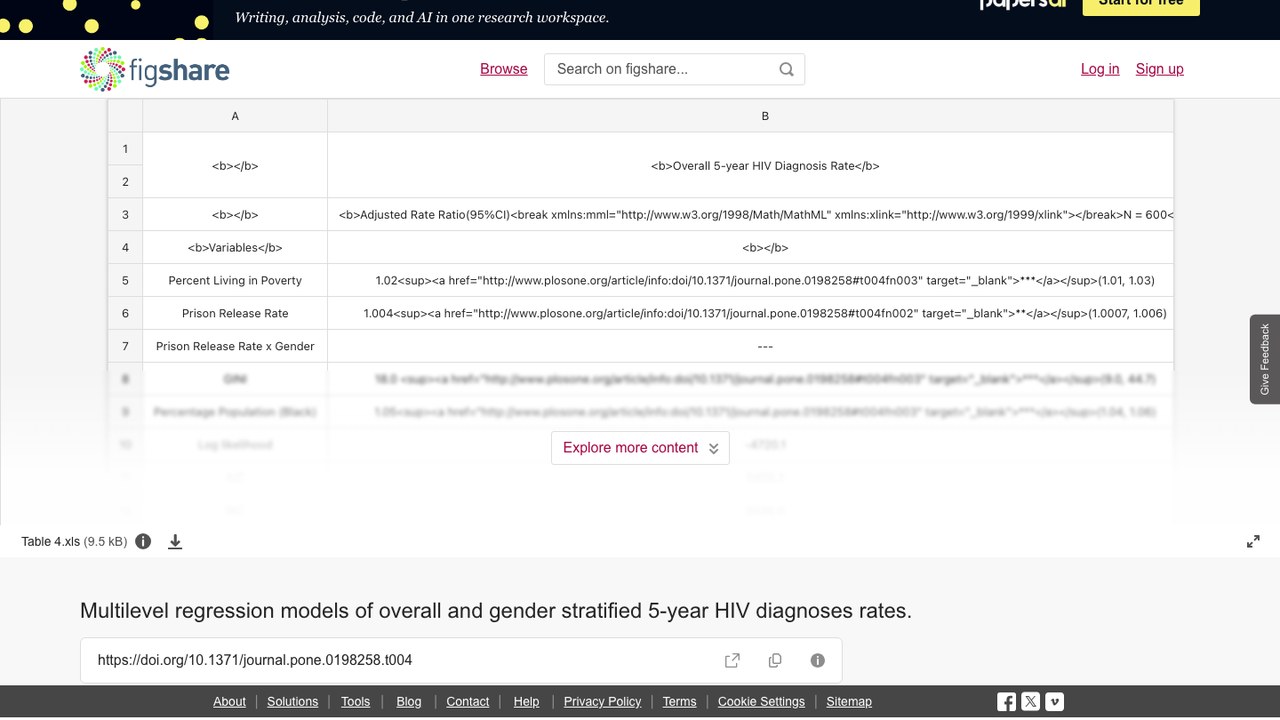Click the figshare logo
This screenshot has height=720, width=1280.
point(155,69)
